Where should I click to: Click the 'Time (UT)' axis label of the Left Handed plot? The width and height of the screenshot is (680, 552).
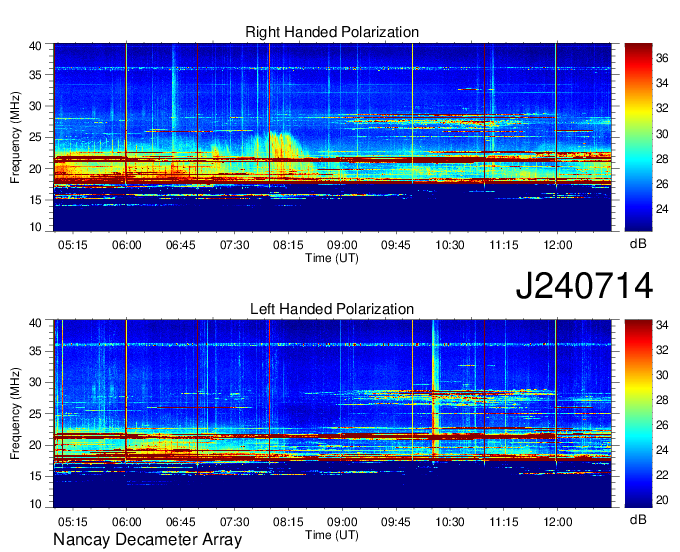tap(332, 535)
